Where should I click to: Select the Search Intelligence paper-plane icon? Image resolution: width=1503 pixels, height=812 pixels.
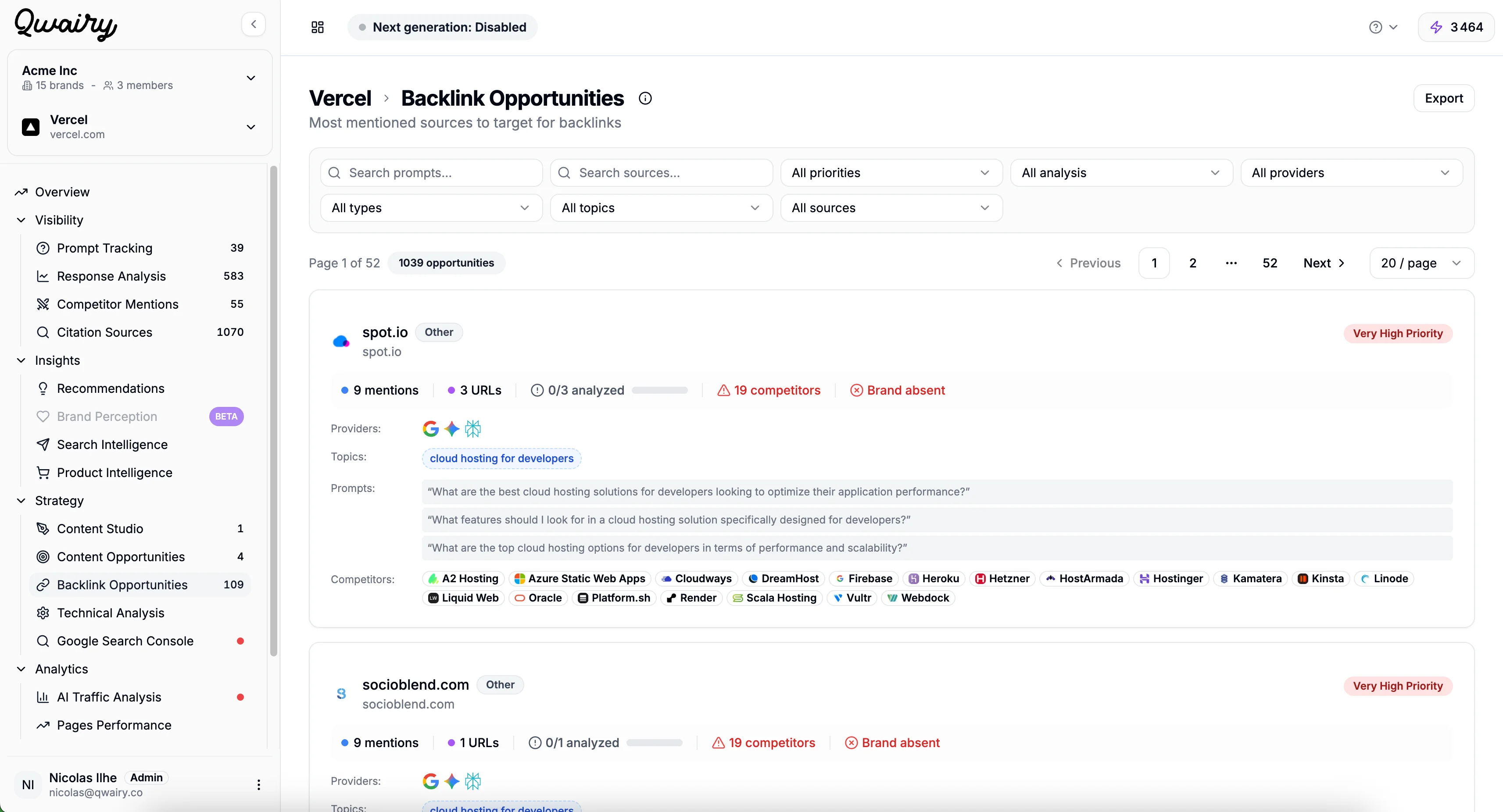[44, 444]
